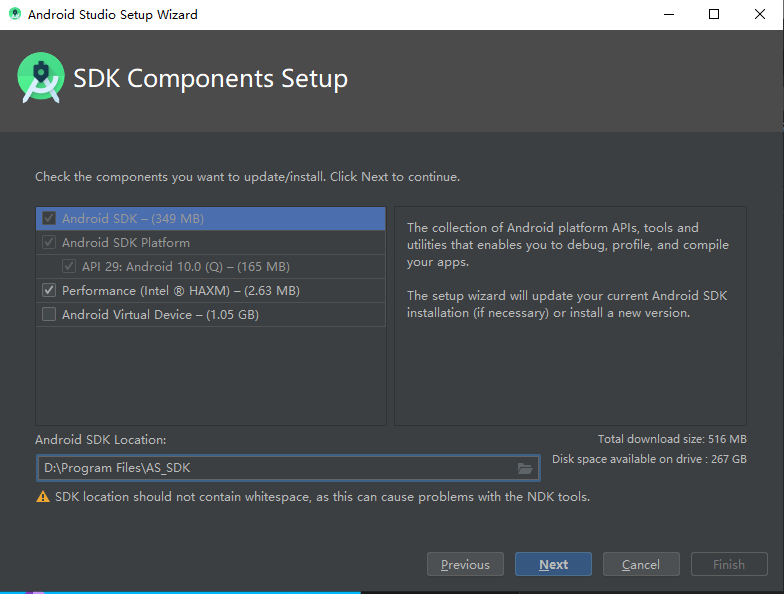
Task: Select the Android SDK Platform row text
Action: (126, 242)
